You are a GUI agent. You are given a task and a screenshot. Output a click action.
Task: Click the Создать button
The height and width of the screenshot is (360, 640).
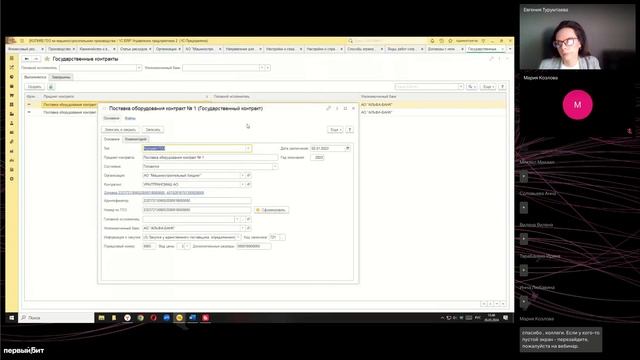(x=35, y=87)
